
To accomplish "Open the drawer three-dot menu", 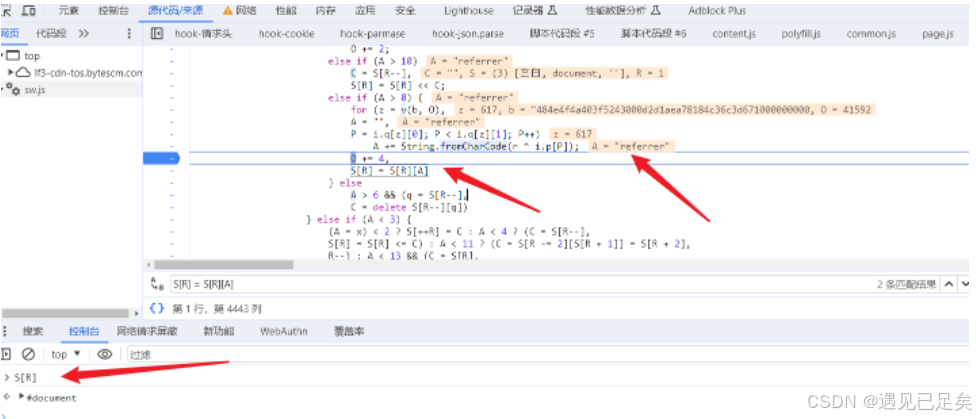I will click(5, 331).
